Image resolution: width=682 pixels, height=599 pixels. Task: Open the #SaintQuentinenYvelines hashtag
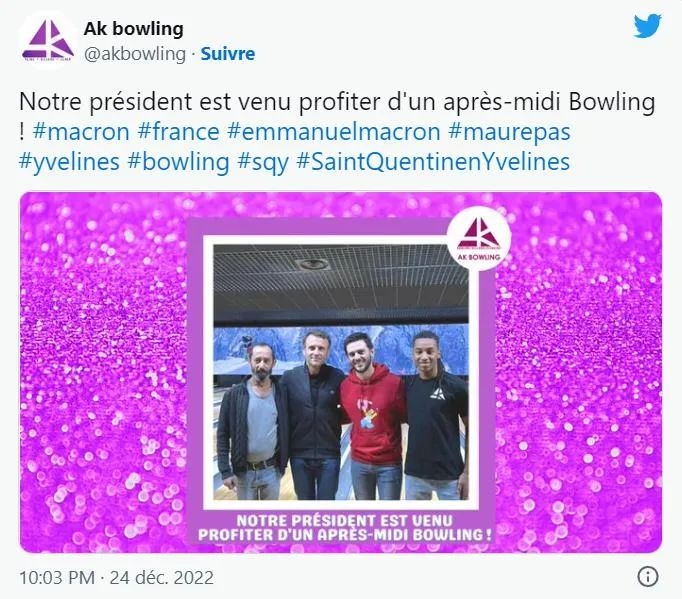click(x=433, y=162)
